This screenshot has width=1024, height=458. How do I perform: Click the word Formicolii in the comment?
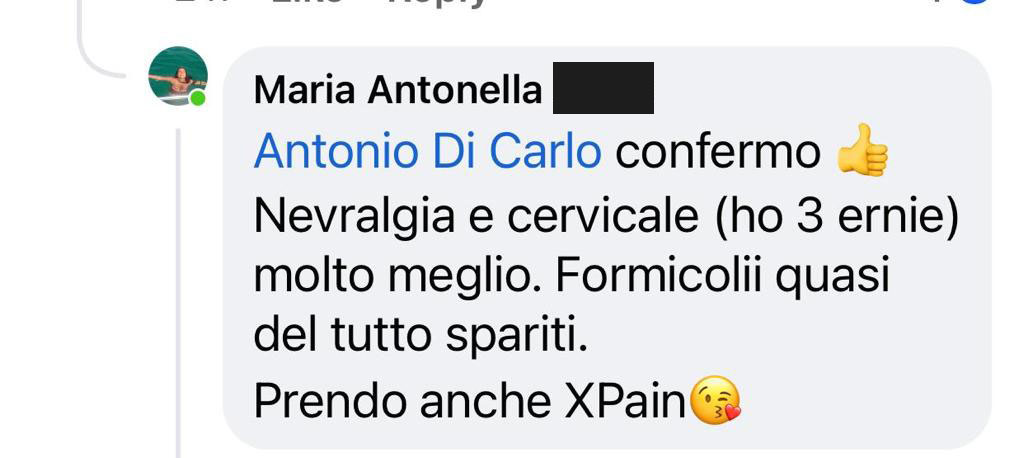pyautogui.click(x=659, y=276)
